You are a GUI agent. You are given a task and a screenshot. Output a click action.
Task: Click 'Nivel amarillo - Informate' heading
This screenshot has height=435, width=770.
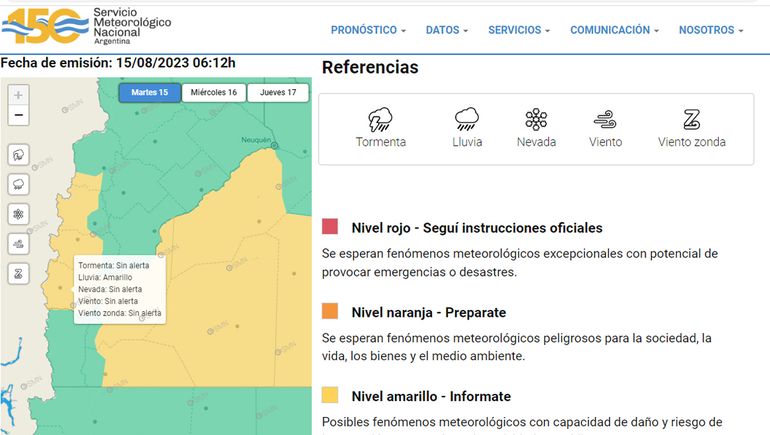431,396
